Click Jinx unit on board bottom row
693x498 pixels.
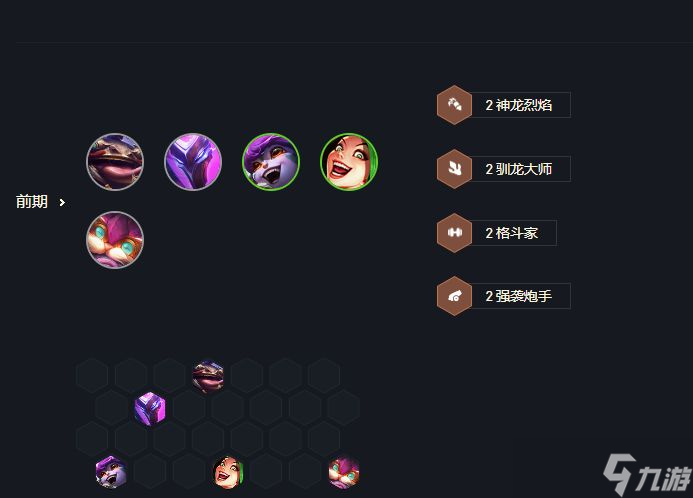[228, 472]
